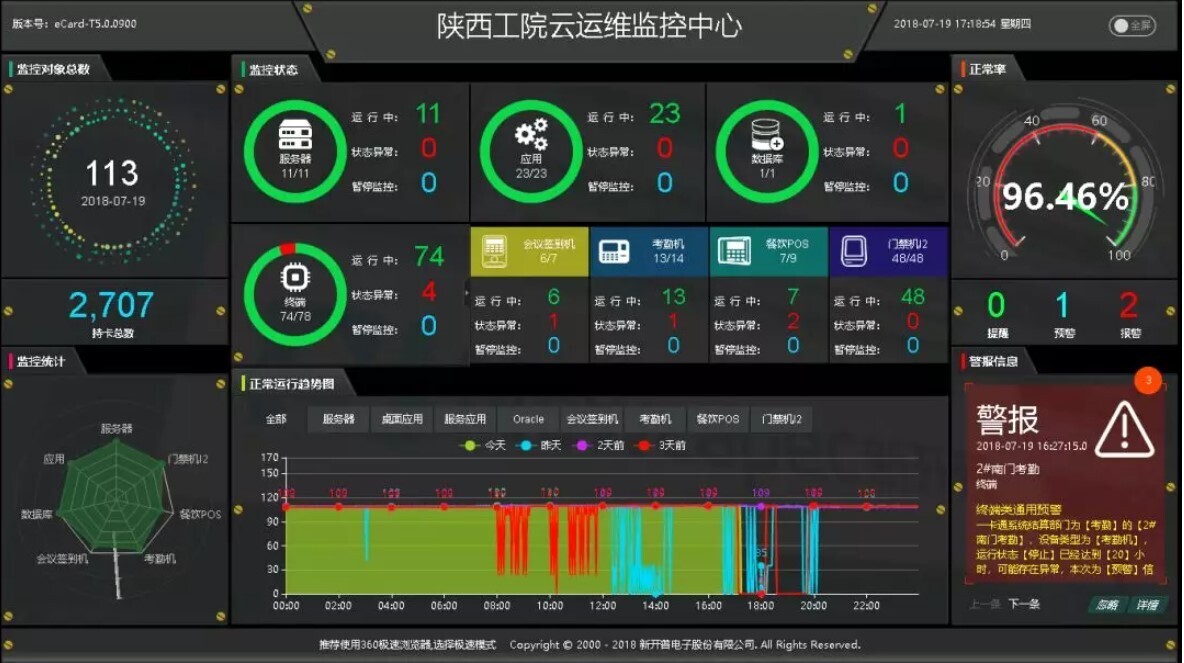Image resolution: width=1184 pixels, height=663 pixels.
Task: Click the red alert count badge showing 3
Action: [1150, 381]
